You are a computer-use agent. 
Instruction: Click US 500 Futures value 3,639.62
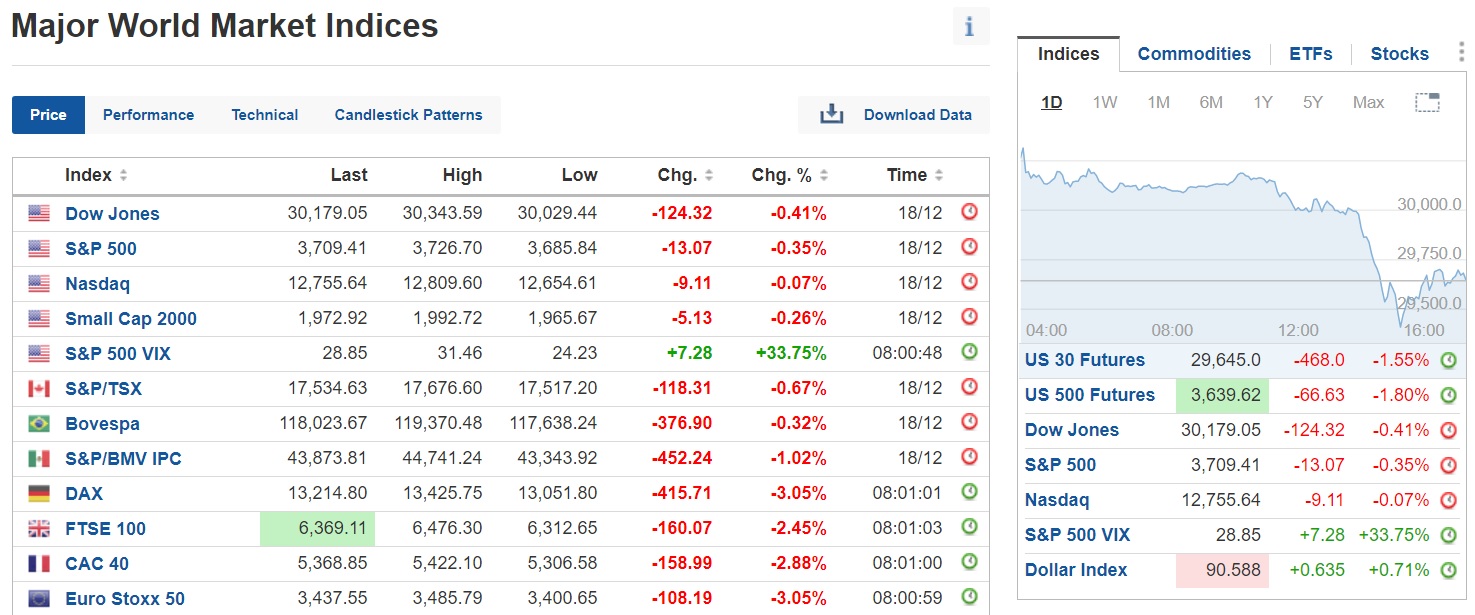[1223, 395]
